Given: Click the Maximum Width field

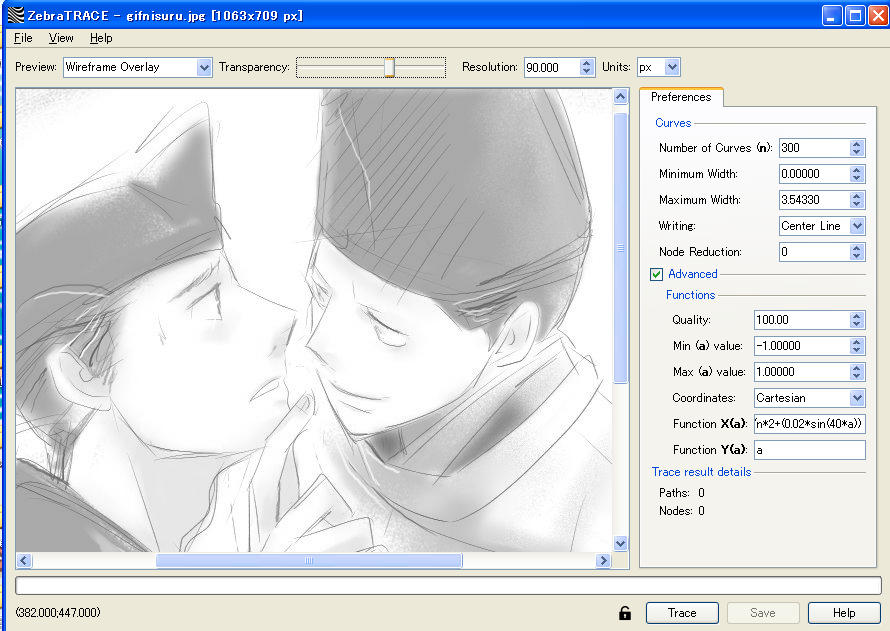Looking at the screenshot, I should tap(815, 200).
